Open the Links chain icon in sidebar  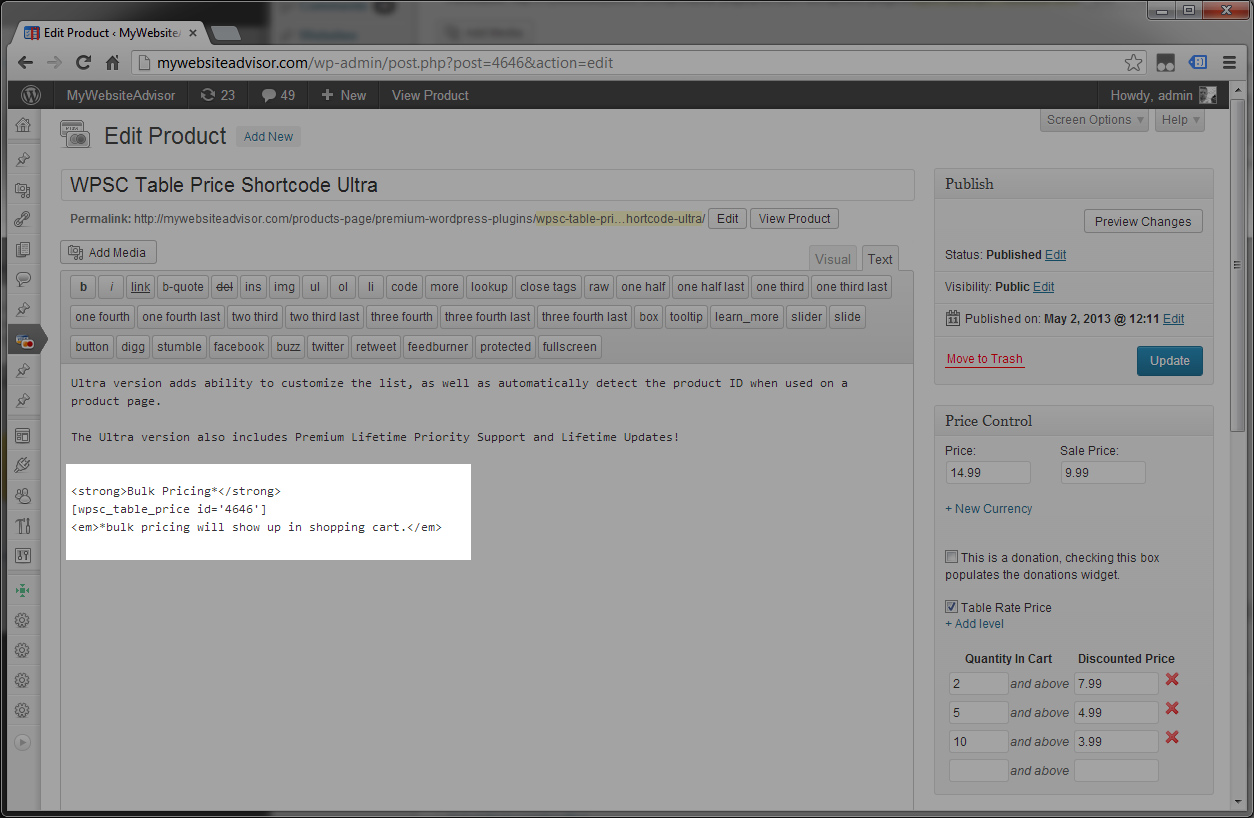pos(22,219)
